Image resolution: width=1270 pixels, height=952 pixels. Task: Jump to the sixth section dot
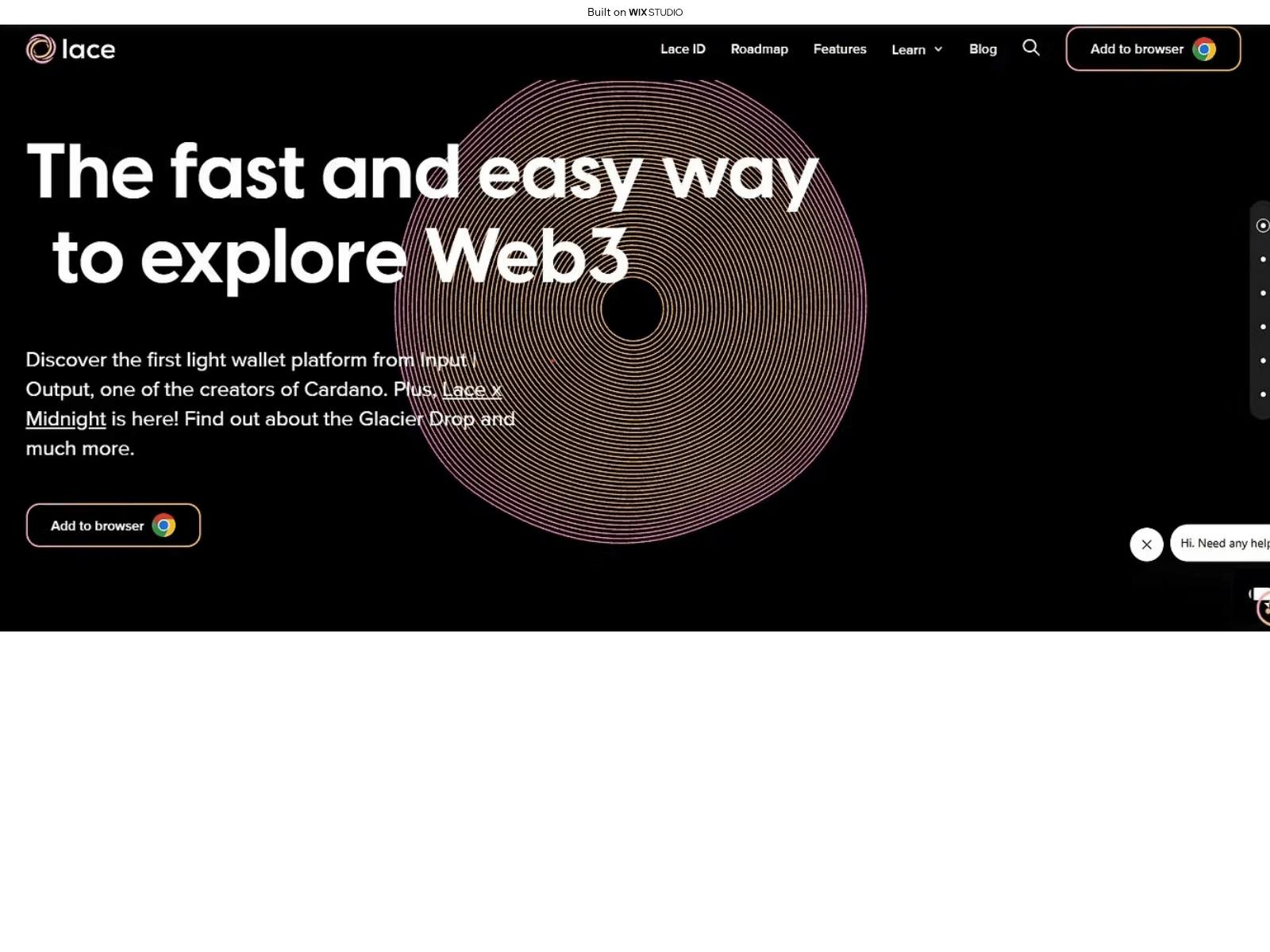pyautogui.click(x=1263, y=394)
